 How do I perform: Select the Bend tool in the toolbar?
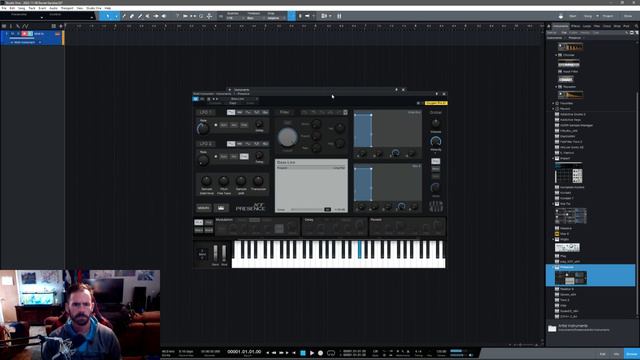156,16
